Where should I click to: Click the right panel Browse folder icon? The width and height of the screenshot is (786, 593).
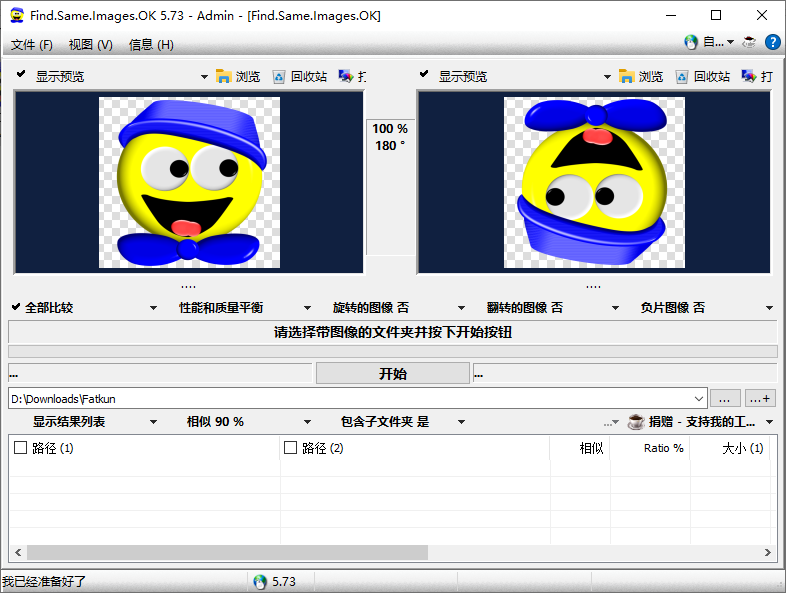[x=626, y=76]
